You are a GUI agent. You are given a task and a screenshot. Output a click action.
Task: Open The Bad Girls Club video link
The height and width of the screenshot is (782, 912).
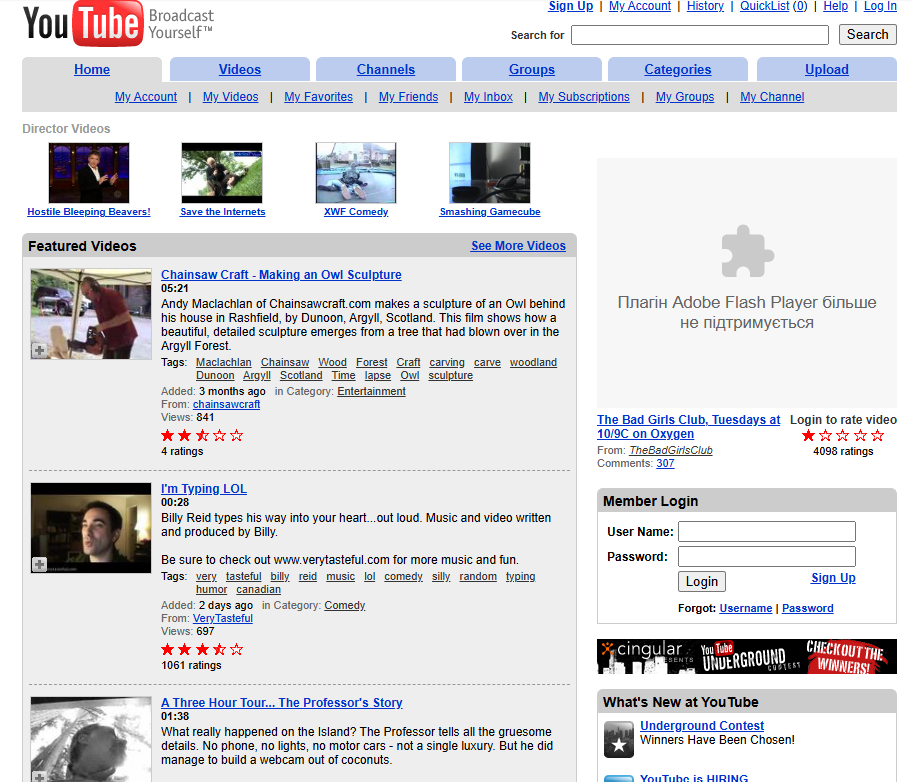tap(689, 426)
